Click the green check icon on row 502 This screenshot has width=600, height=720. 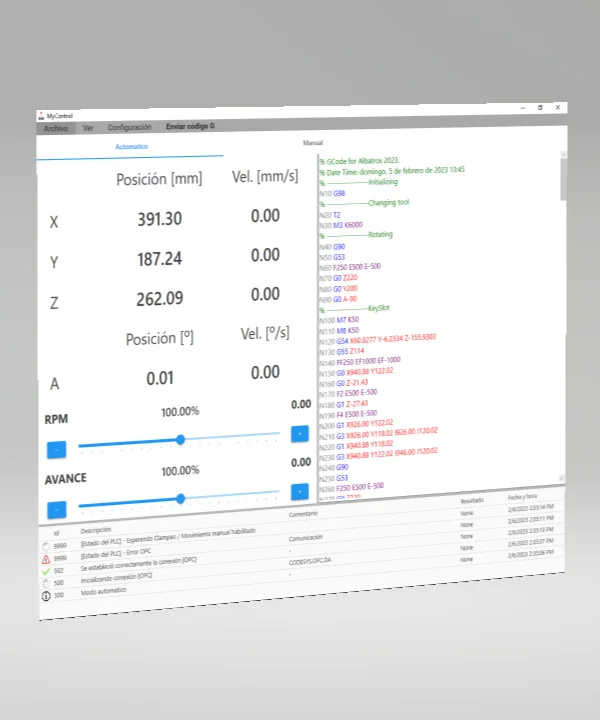(x=45, y=571)
